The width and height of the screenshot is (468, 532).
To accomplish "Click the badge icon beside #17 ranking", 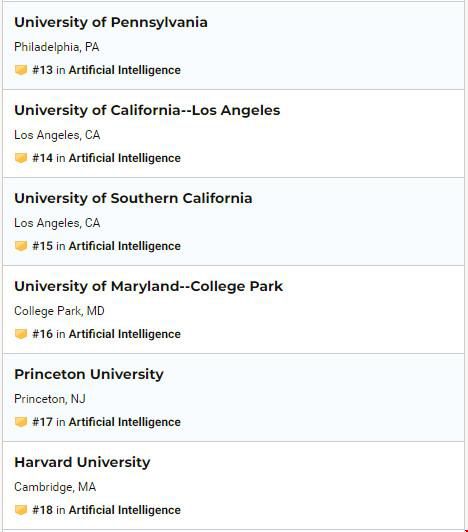I will [x=21, y=422].
